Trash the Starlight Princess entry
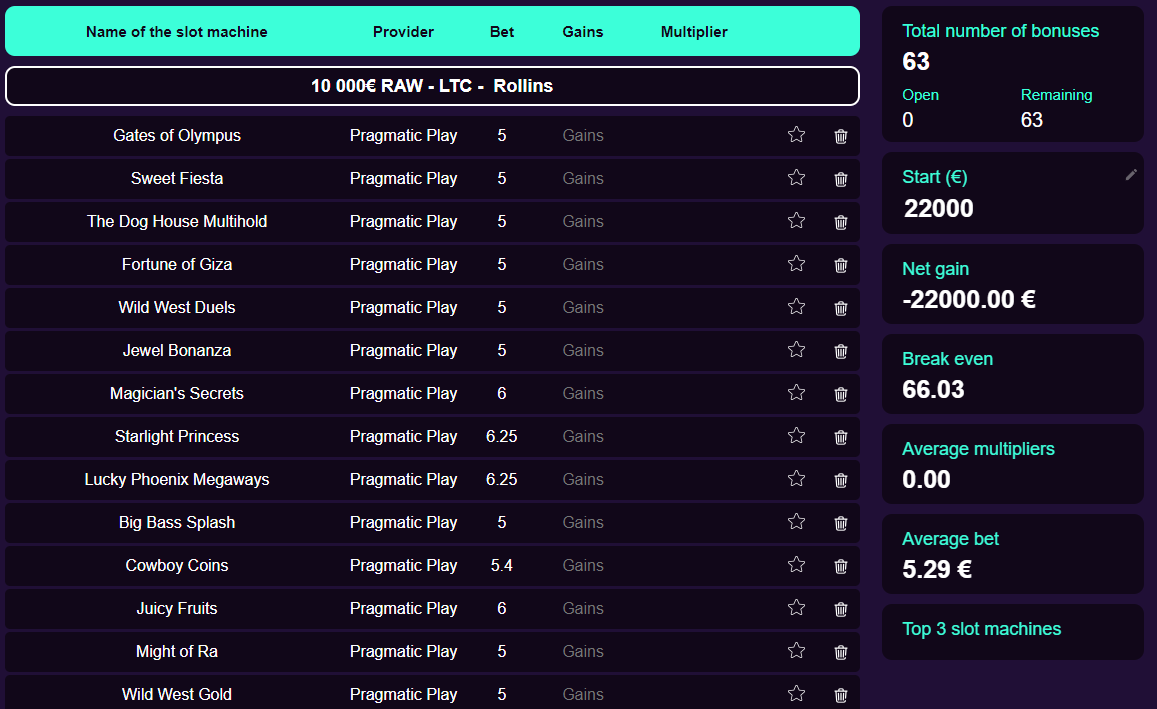 pos(840,437)
